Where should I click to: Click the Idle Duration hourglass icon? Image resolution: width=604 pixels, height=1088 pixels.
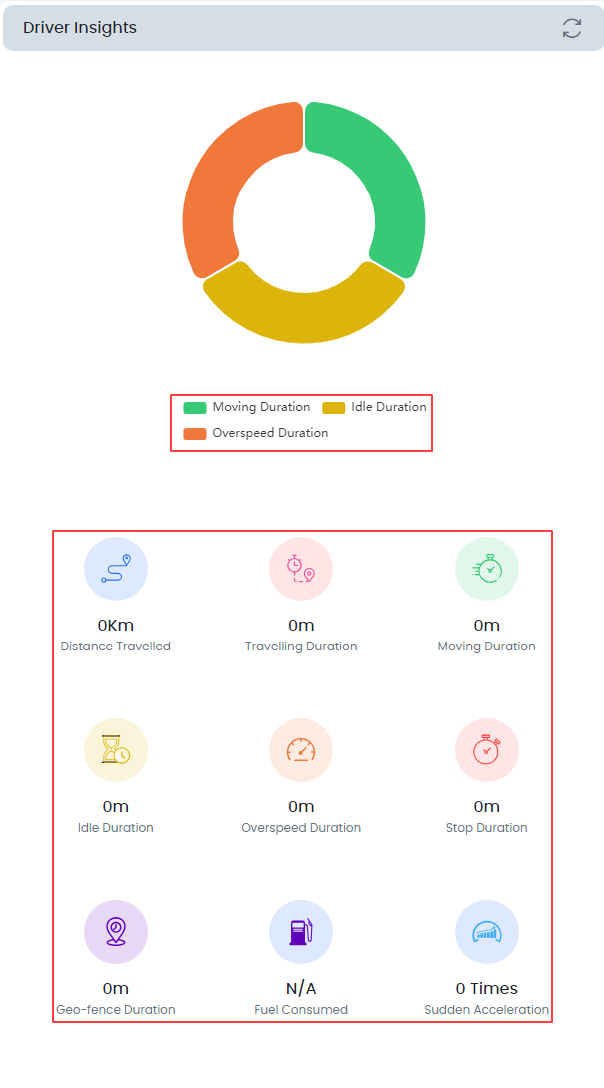click(x=116, y=750)
